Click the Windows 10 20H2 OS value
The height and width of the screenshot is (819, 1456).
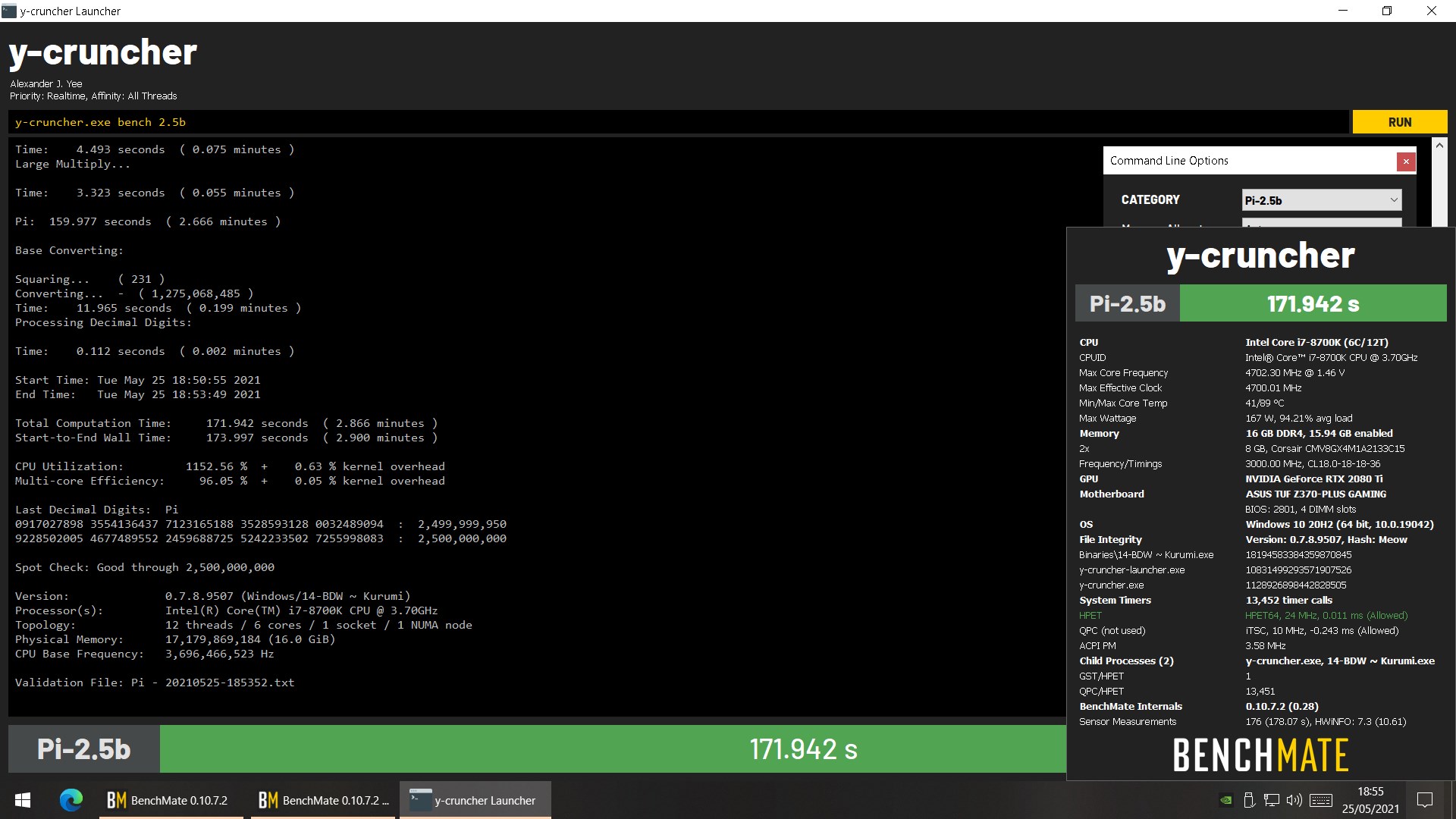[1339, 524]
